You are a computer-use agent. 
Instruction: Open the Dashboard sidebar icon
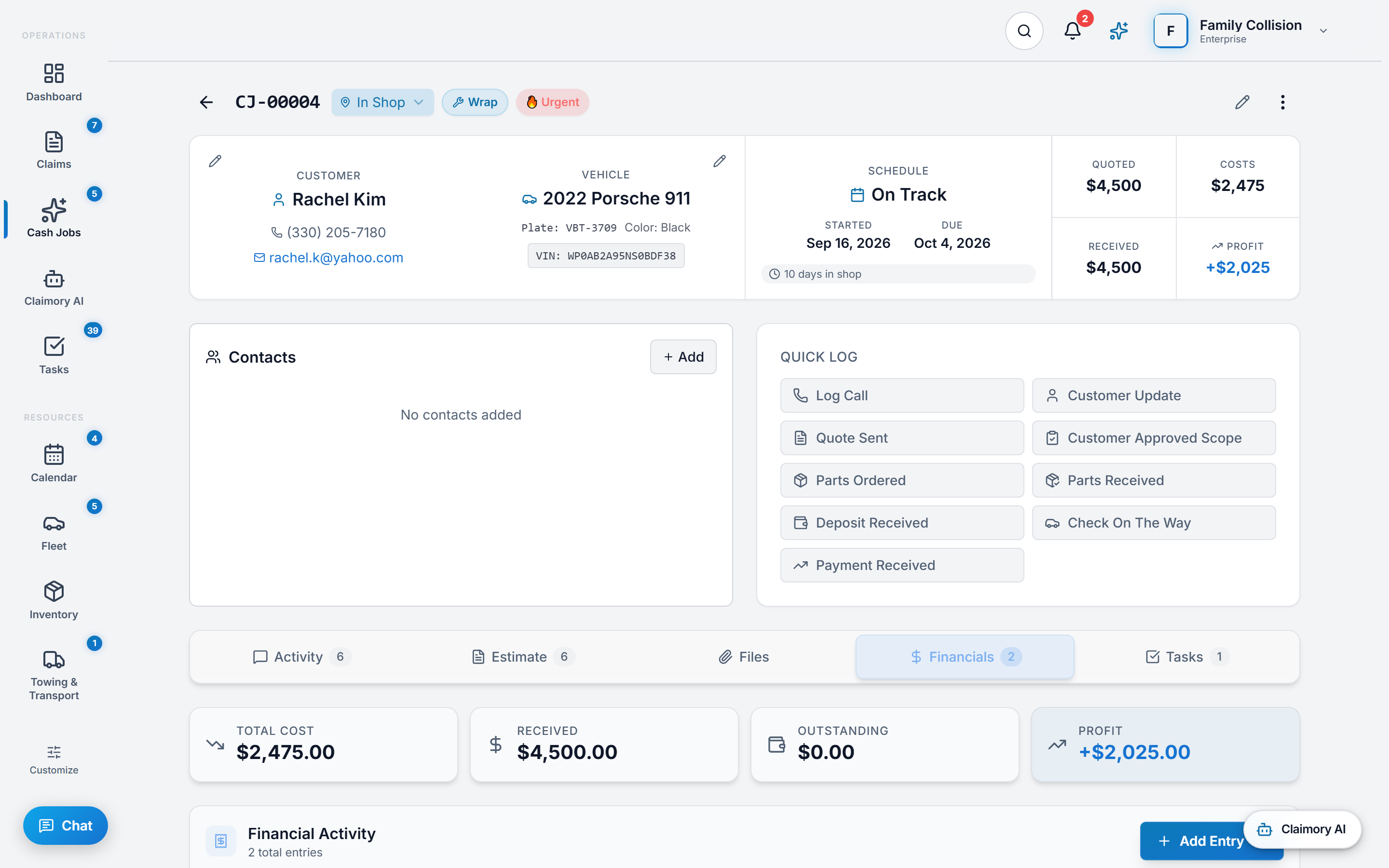pos(54,73)
